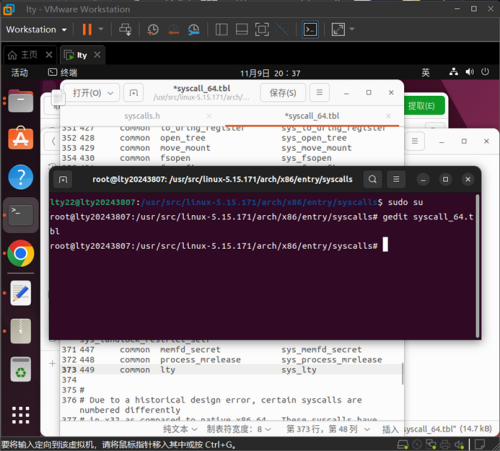Create a new document in gedit
Viewport: 500px width, 451px height.
click(x=134, y=93)
